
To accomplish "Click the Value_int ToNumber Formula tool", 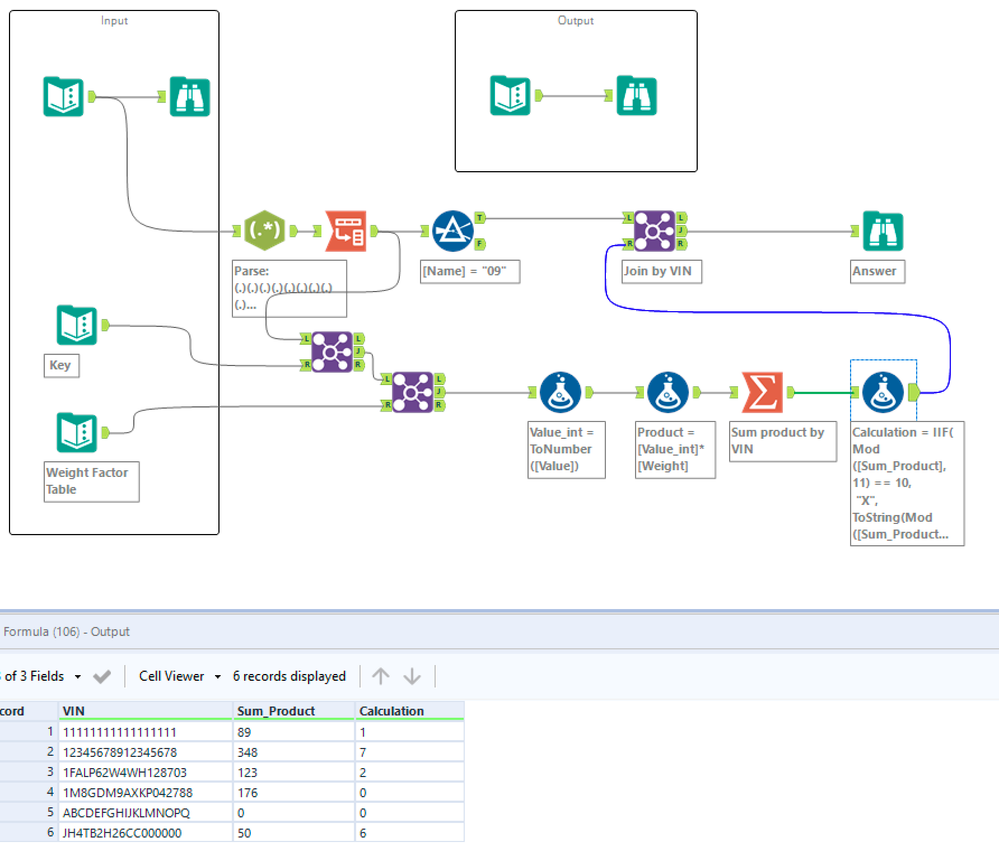I will click(560, 392).
